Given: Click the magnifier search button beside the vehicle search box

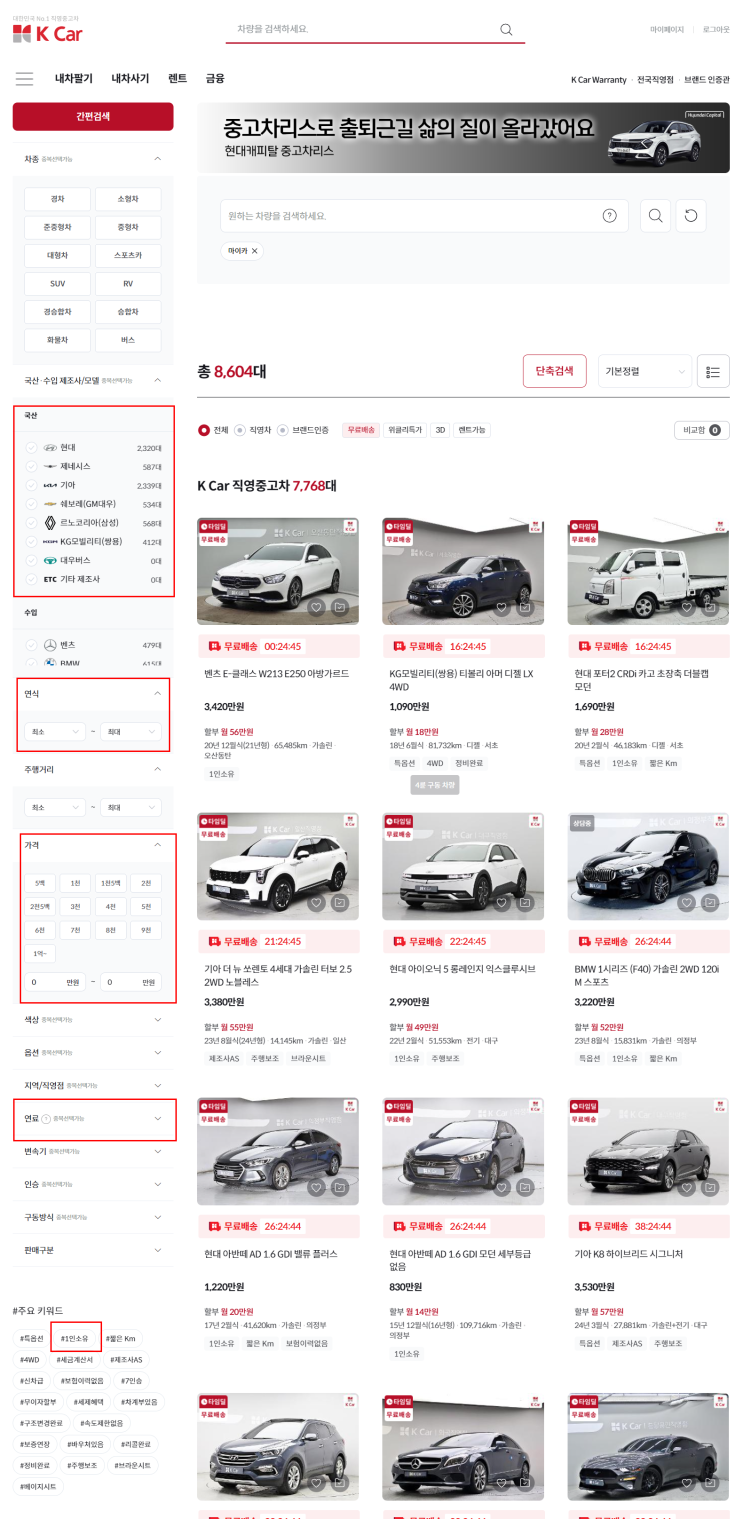Looking at the screenshot, I should (x=655, y=216).
